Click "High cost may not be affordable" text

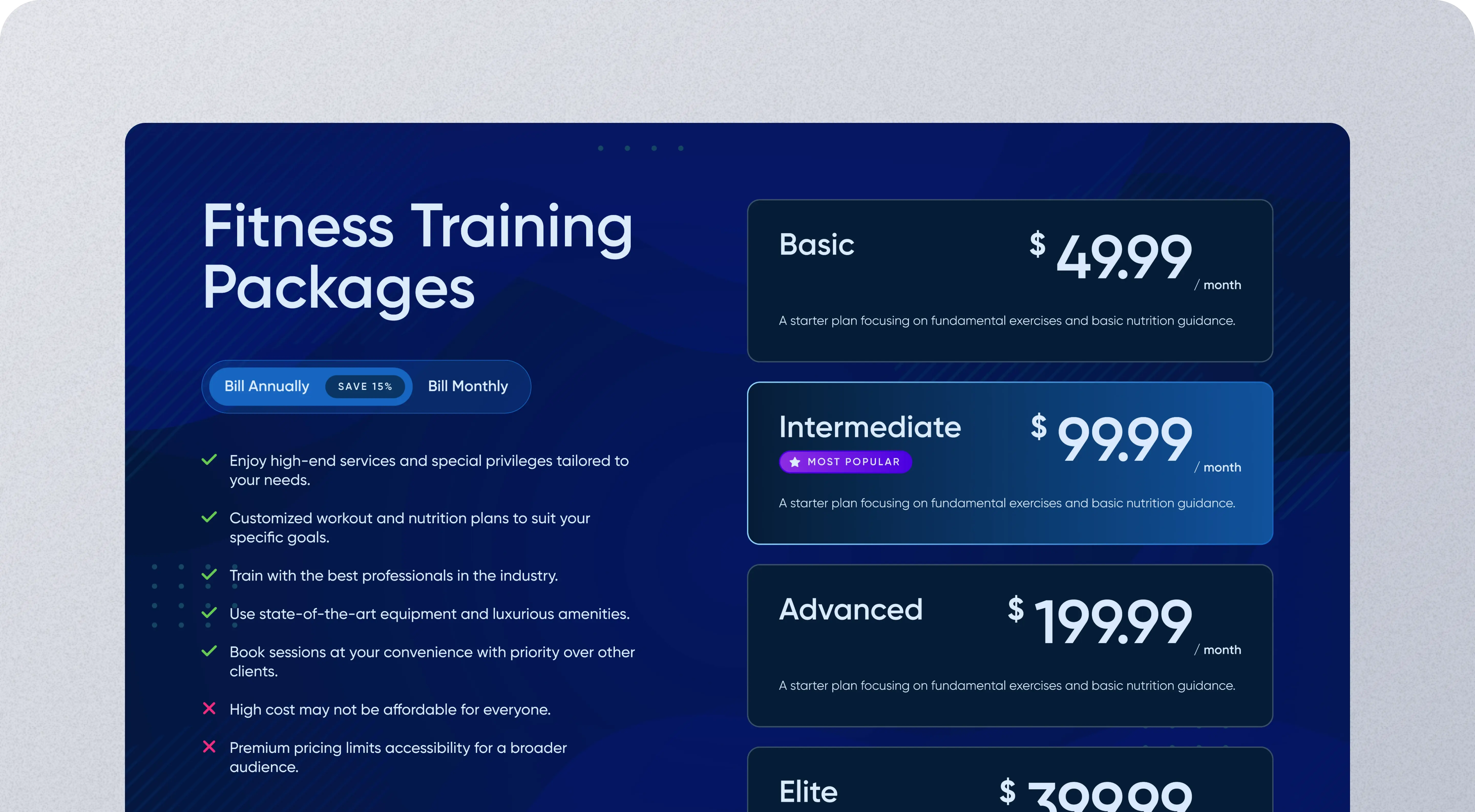click(x=390, y=710)
